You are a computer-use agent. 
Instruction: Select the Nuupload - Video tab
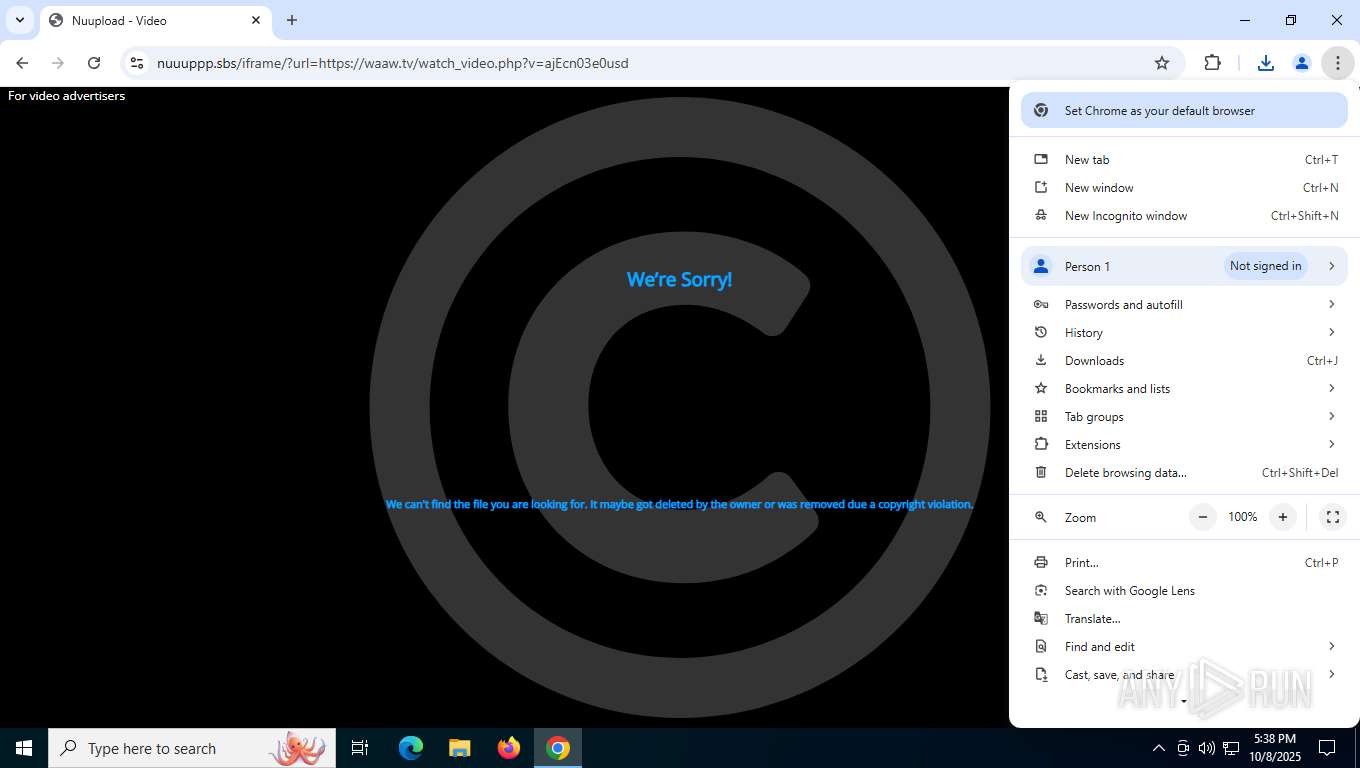coord(155,21)
